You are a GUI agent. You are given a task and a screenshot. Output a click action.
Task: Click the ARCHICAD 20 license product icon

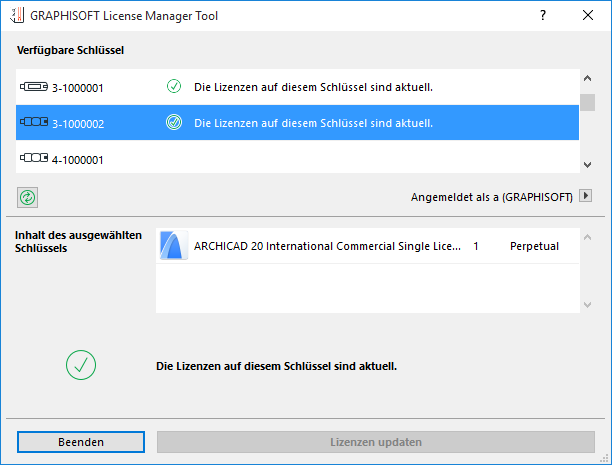point(174,246)
